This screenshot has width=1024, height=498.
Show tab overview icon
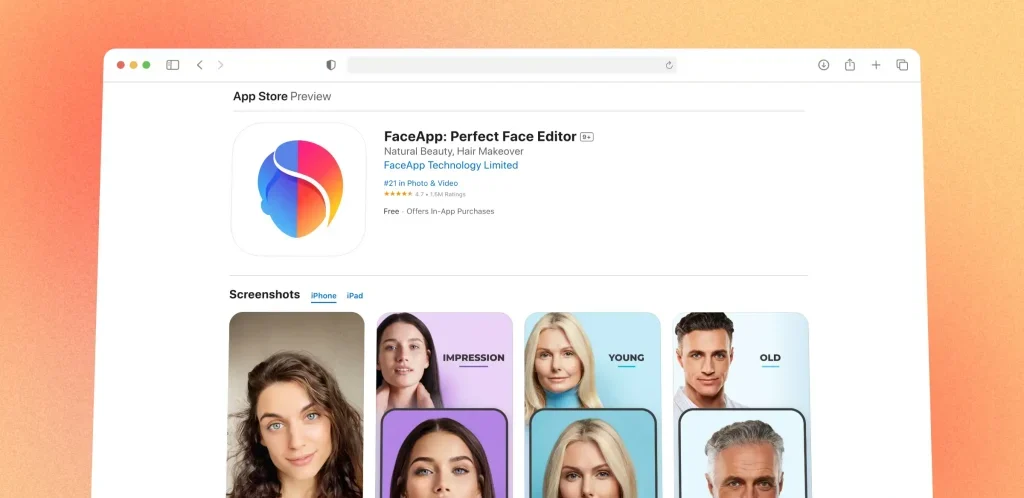(902, 65)
